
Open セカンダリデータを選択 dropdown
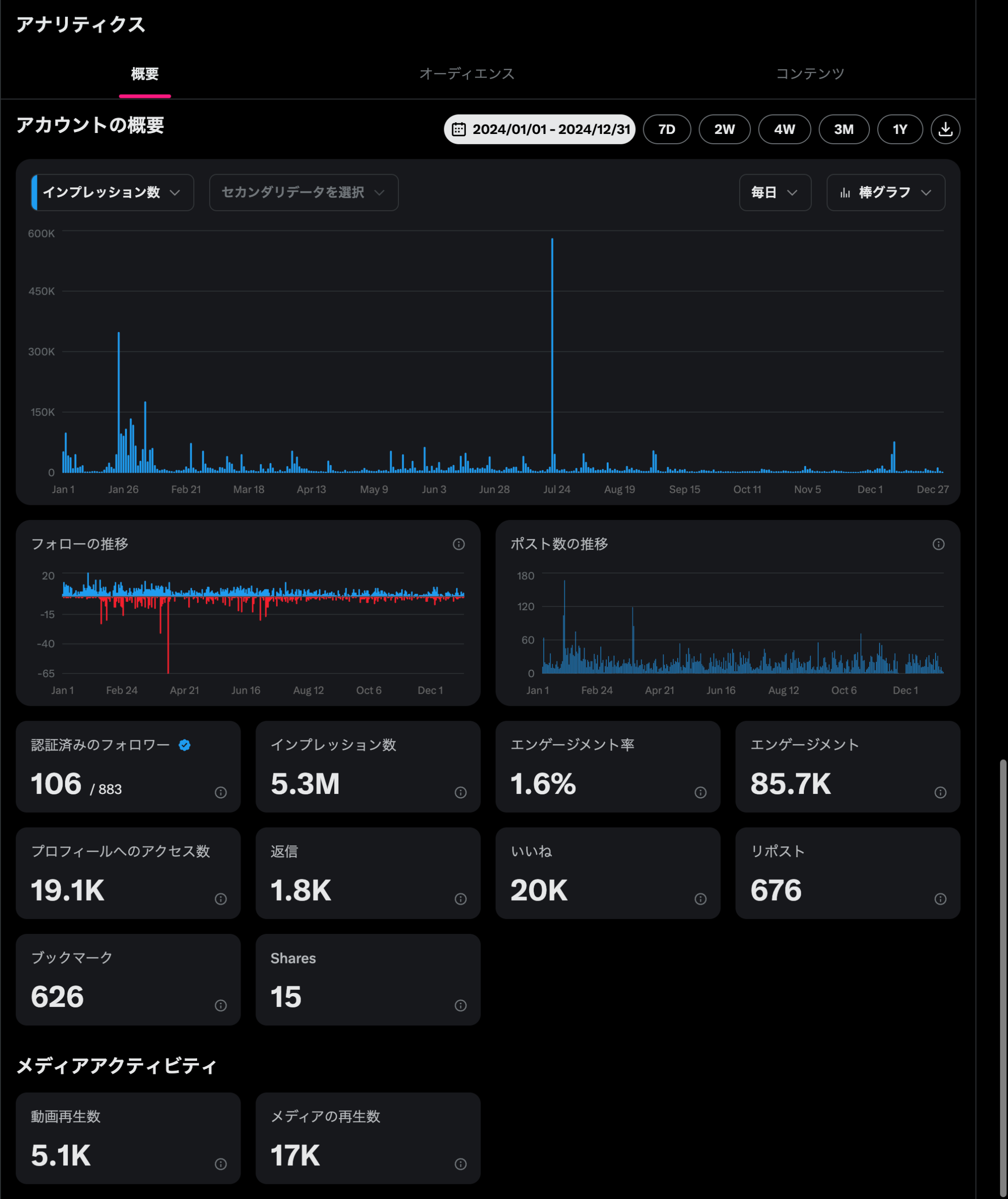303,192
